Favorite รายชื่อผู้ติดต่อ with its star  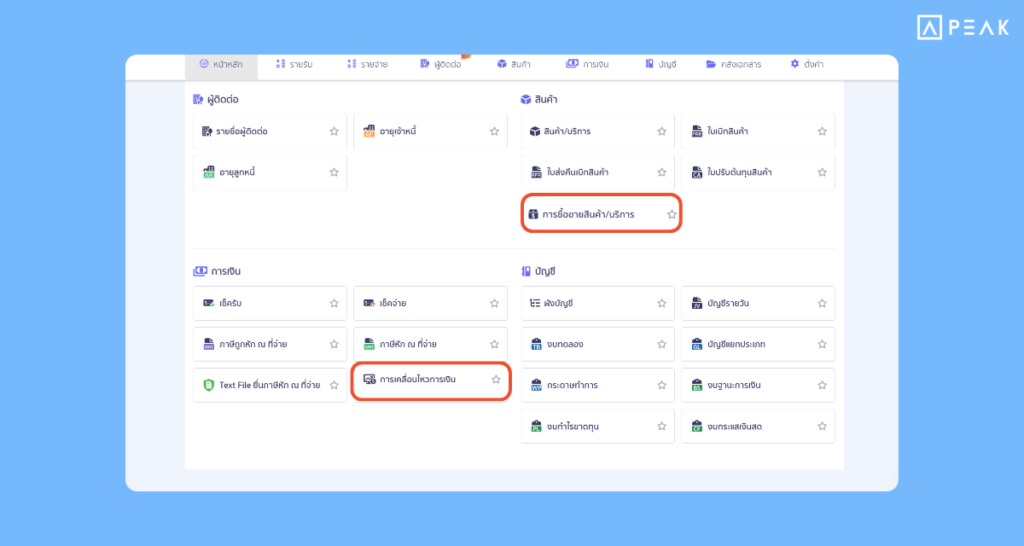(x=334, y=131)
